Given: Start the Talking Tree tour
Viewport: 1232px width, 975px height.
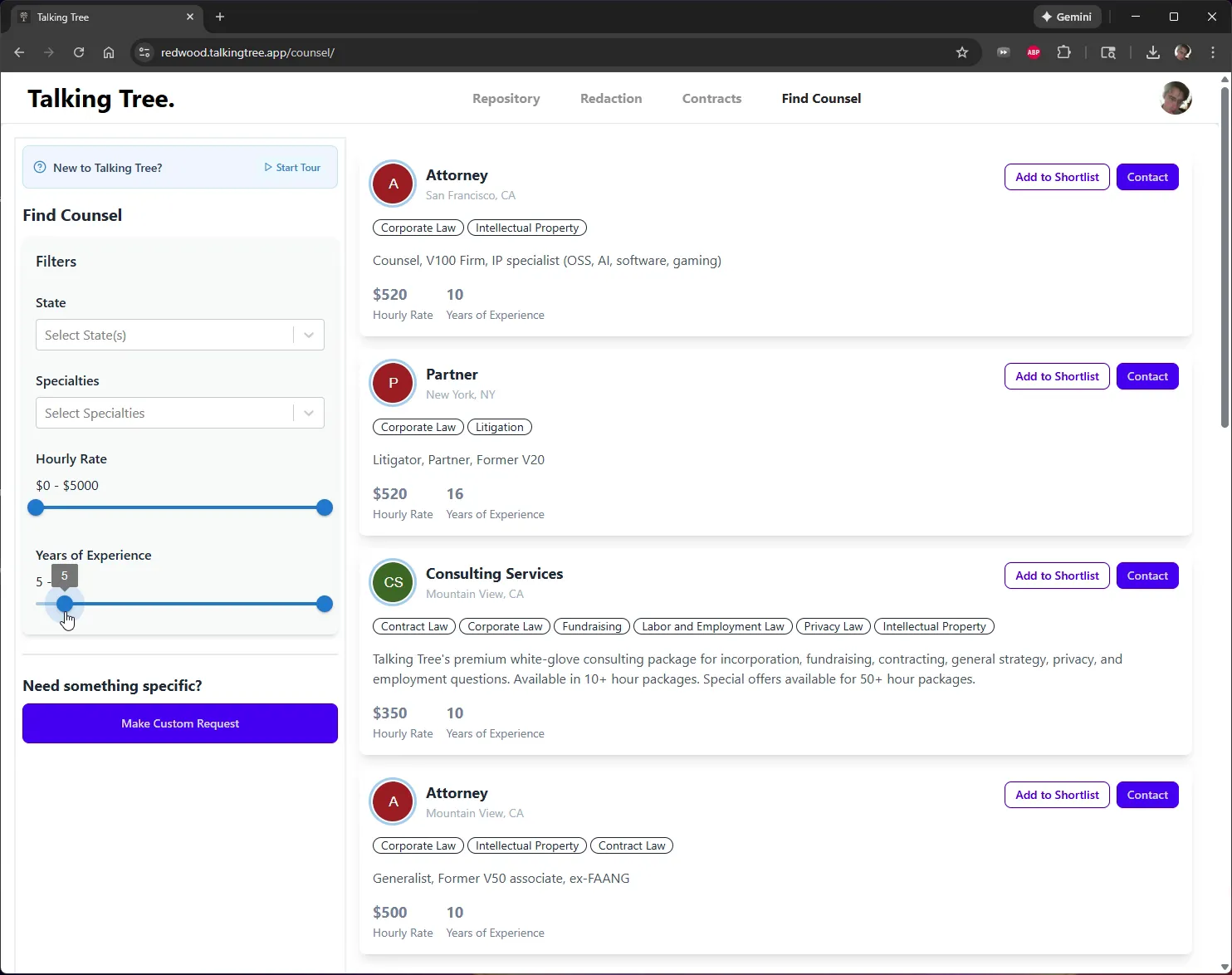Looking at the screenshot, I should tap(292, 167).
